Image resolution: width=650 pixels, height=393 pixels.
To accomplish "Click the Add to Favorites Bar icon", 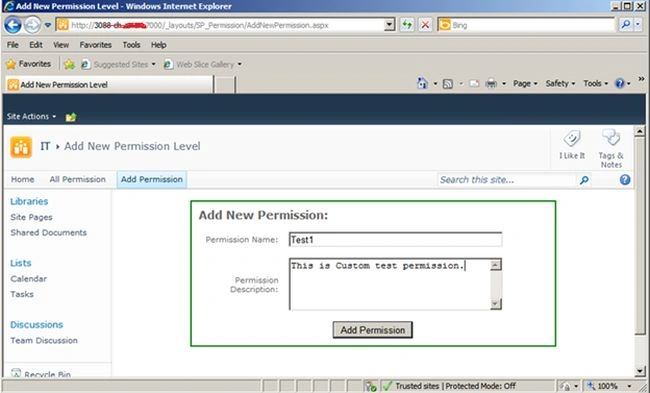I will [70, 64].
